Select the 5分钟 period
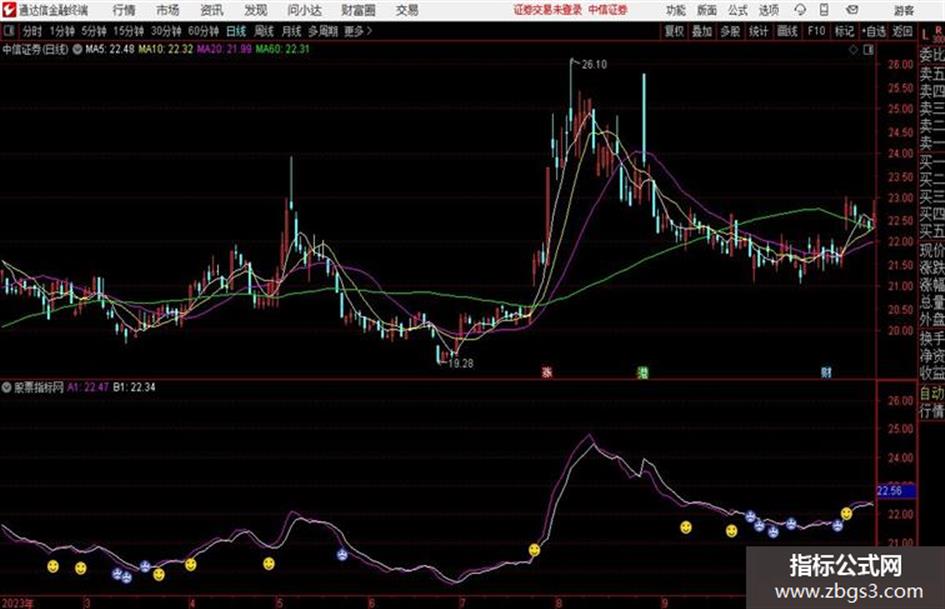 [x=93, y=31]
